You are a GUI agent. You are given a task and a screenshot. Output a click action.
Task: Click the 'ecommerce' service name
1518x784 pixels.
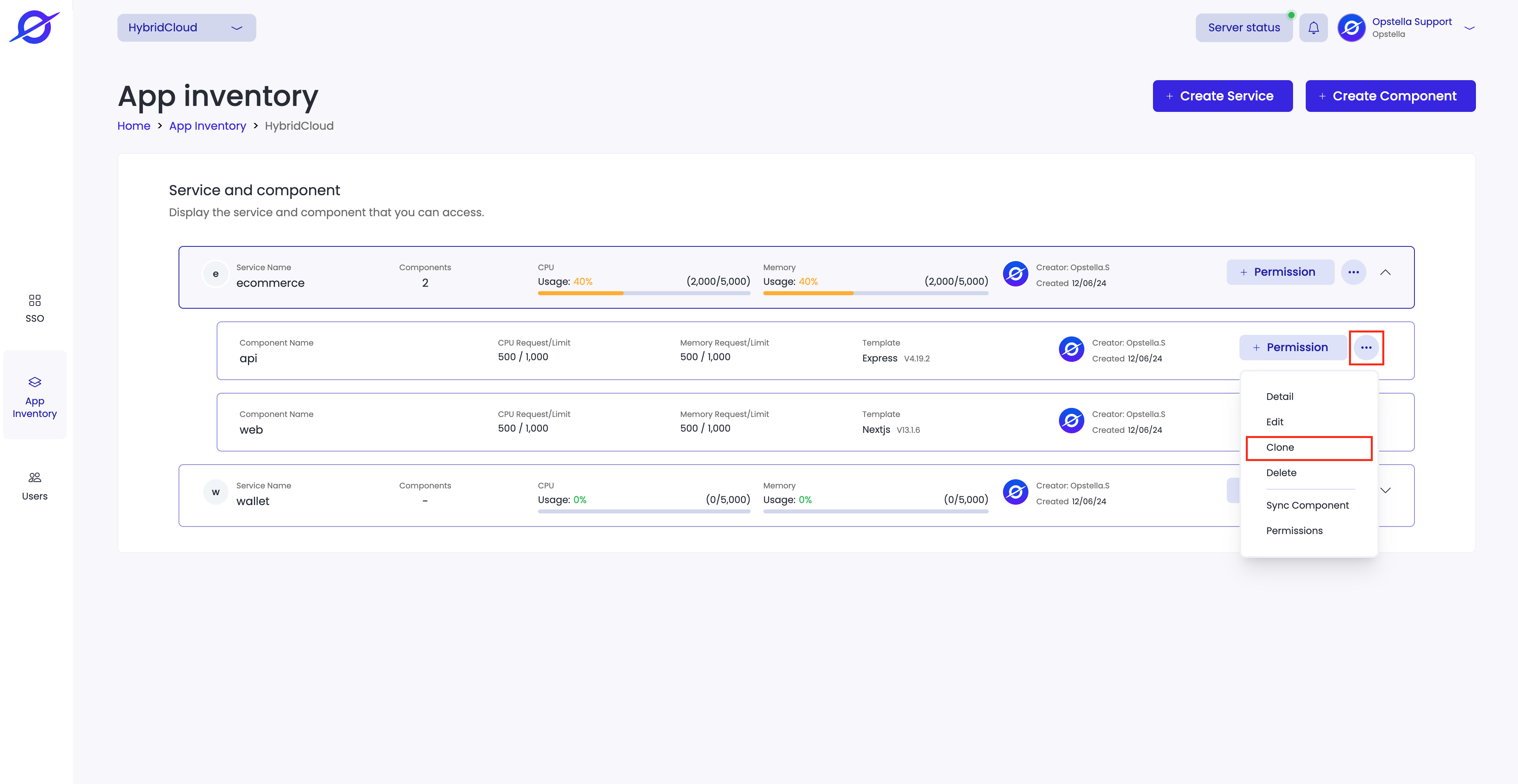pyautogui.click(x=271, y=283)
